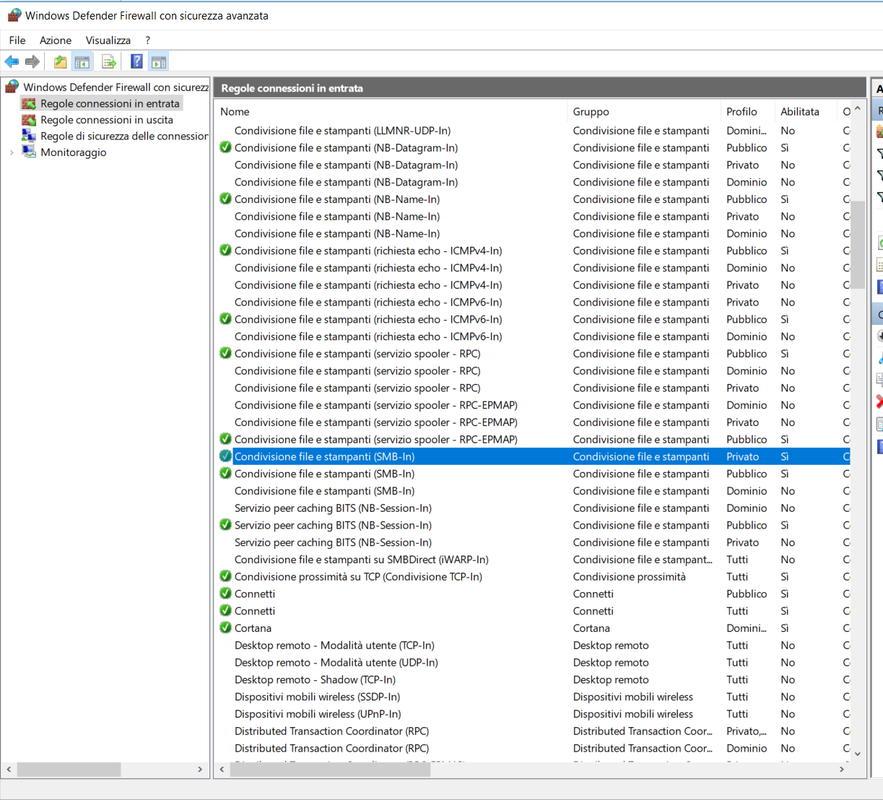Click the icon next to Regole connessioni in uscita
883x800 pixels.
coord(29,120)
